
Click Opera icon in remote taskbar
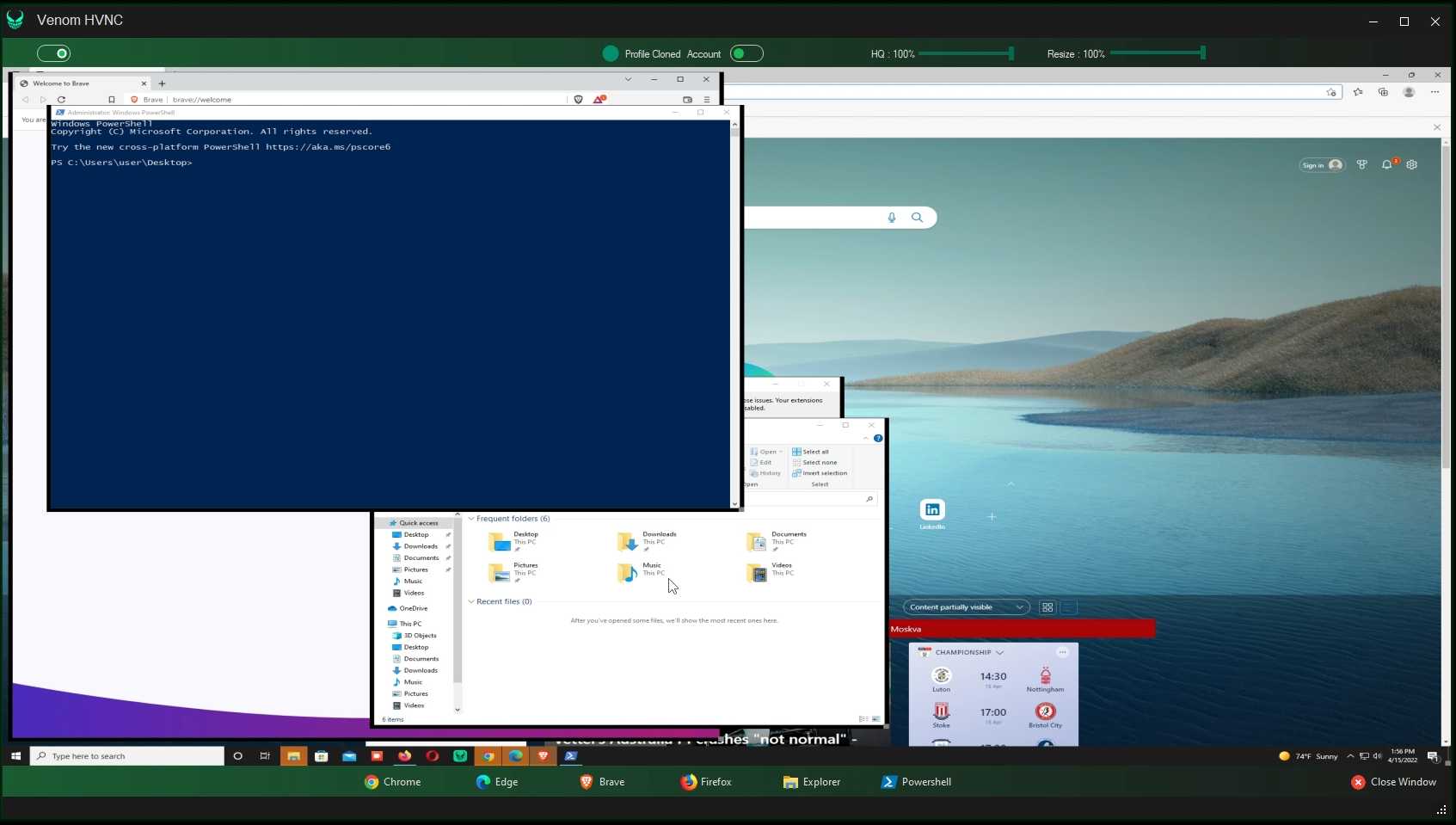pyautogui.click(x=433, y=756)
